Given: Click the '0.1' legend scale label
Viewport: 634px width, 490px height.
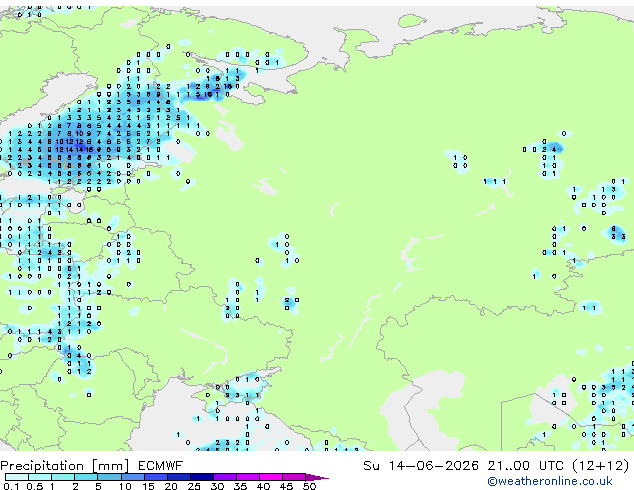Looking at the screenshot, I should [11, 486].
